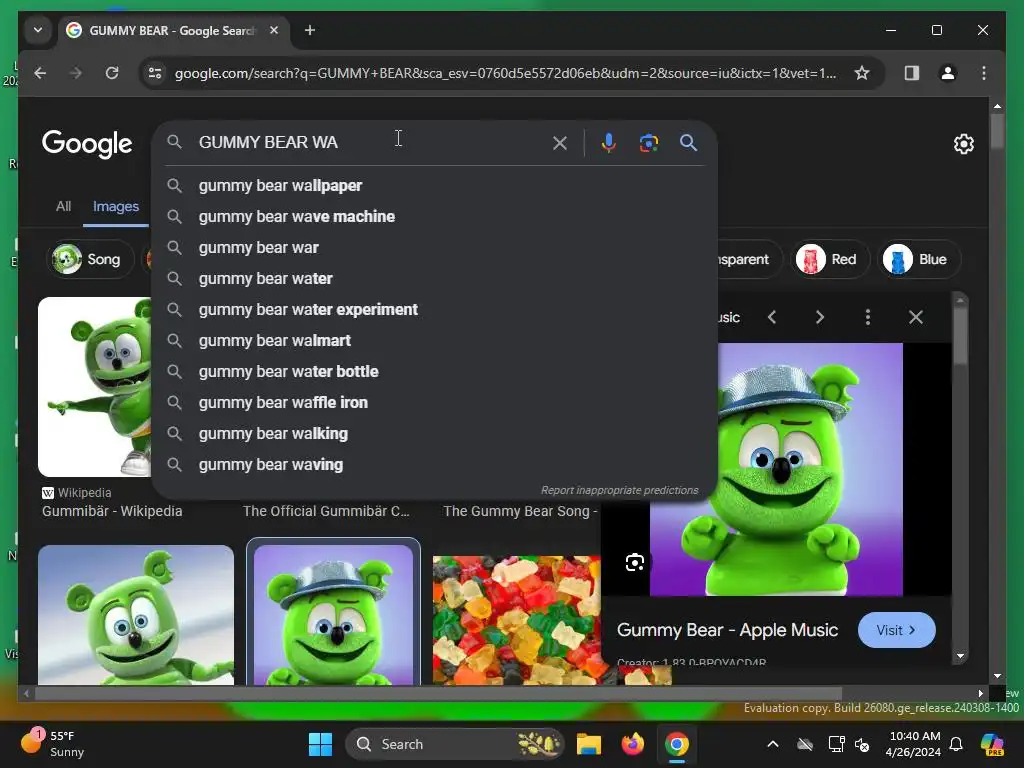
Task: Click the Chrome taskbar icon
Action: pyautogui.click(x=677, y=744)
